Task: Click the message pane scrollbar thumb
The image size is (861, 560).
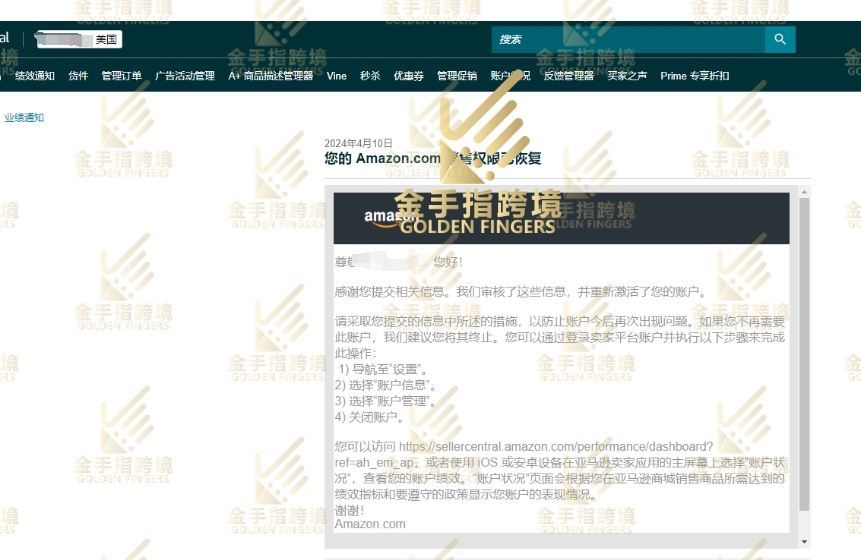Action: tap(804, 355)
